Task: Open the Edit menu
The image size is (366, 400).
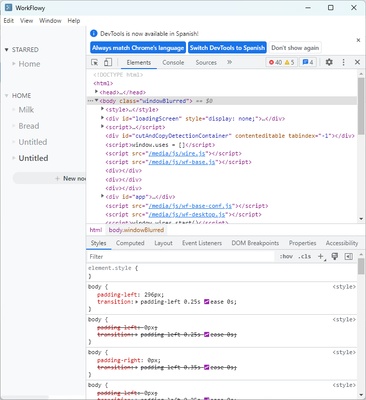Action: click(9, 21)
